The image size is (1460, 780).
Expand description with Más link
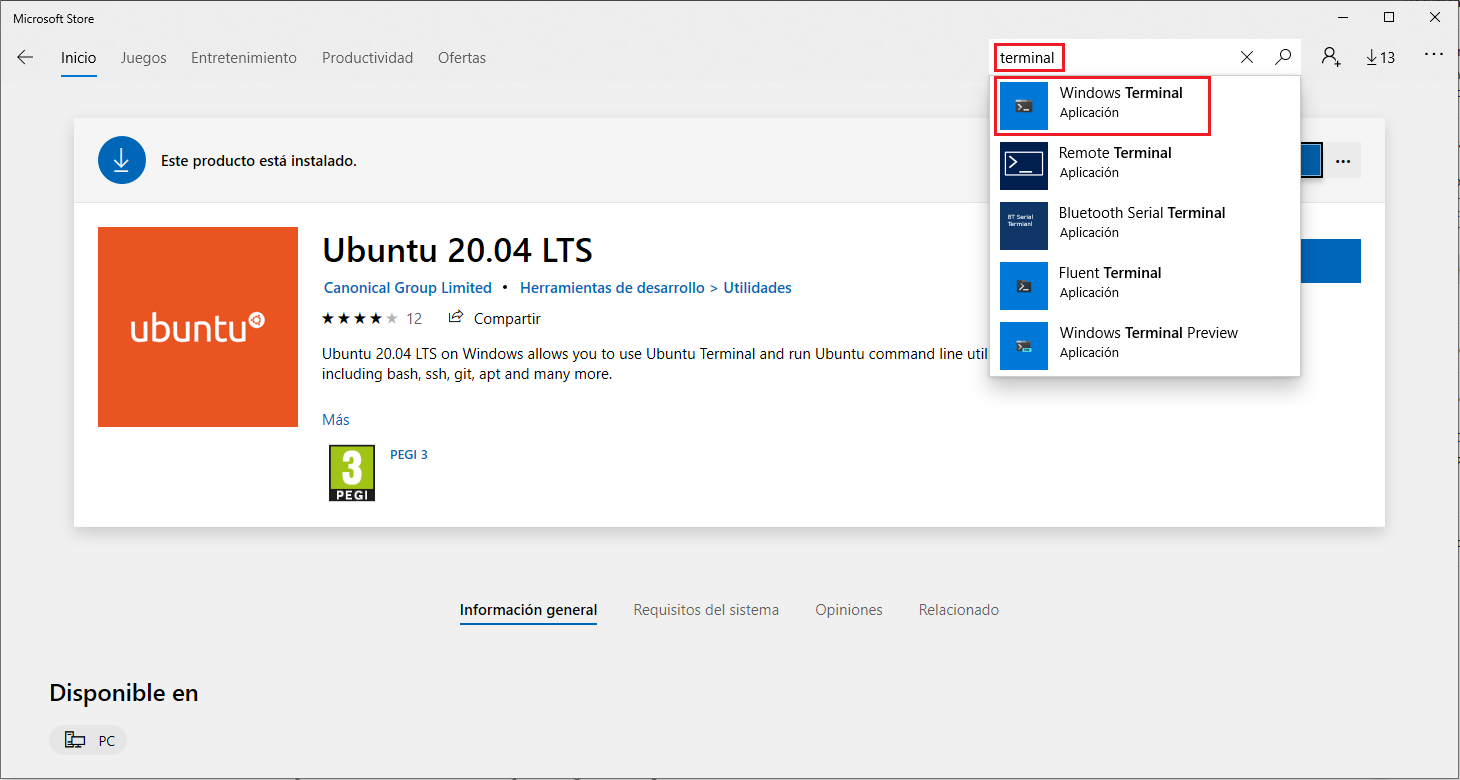point(335,420)
